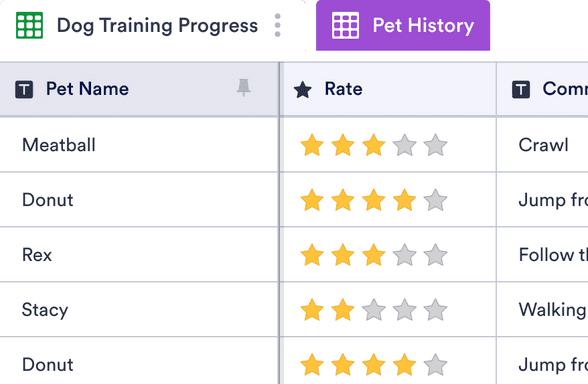
Task: Click the text type icon in third column header
Action: pos(521,89)
